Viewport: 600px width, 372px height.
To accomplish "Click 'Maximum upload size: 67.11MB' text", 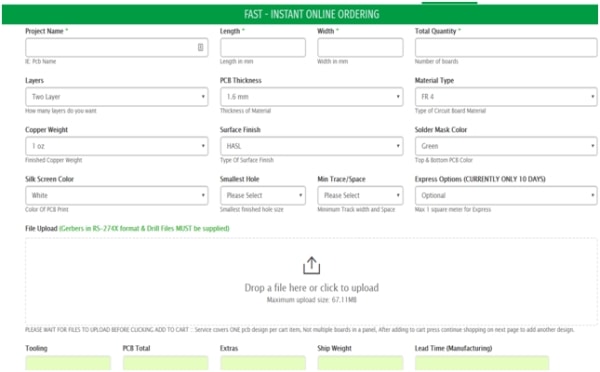I will (x=311, y=300).
